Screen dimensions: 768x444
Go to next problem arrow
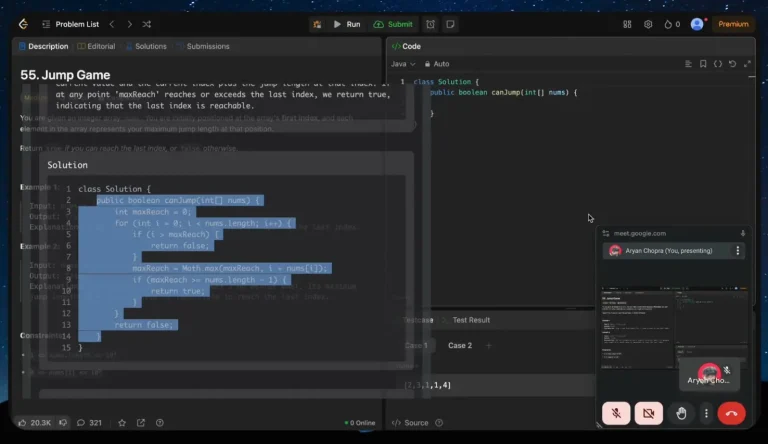pyautogui.click(x=129, y=24)
